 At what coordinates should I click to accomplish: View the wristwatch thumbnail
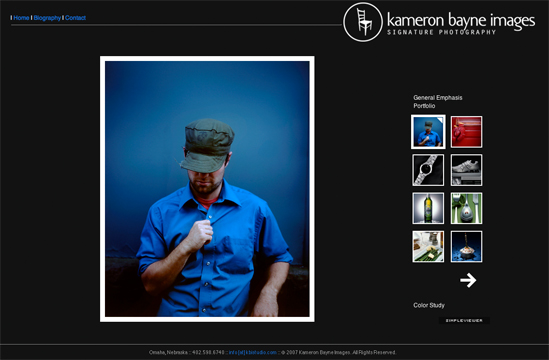[428, 170]
